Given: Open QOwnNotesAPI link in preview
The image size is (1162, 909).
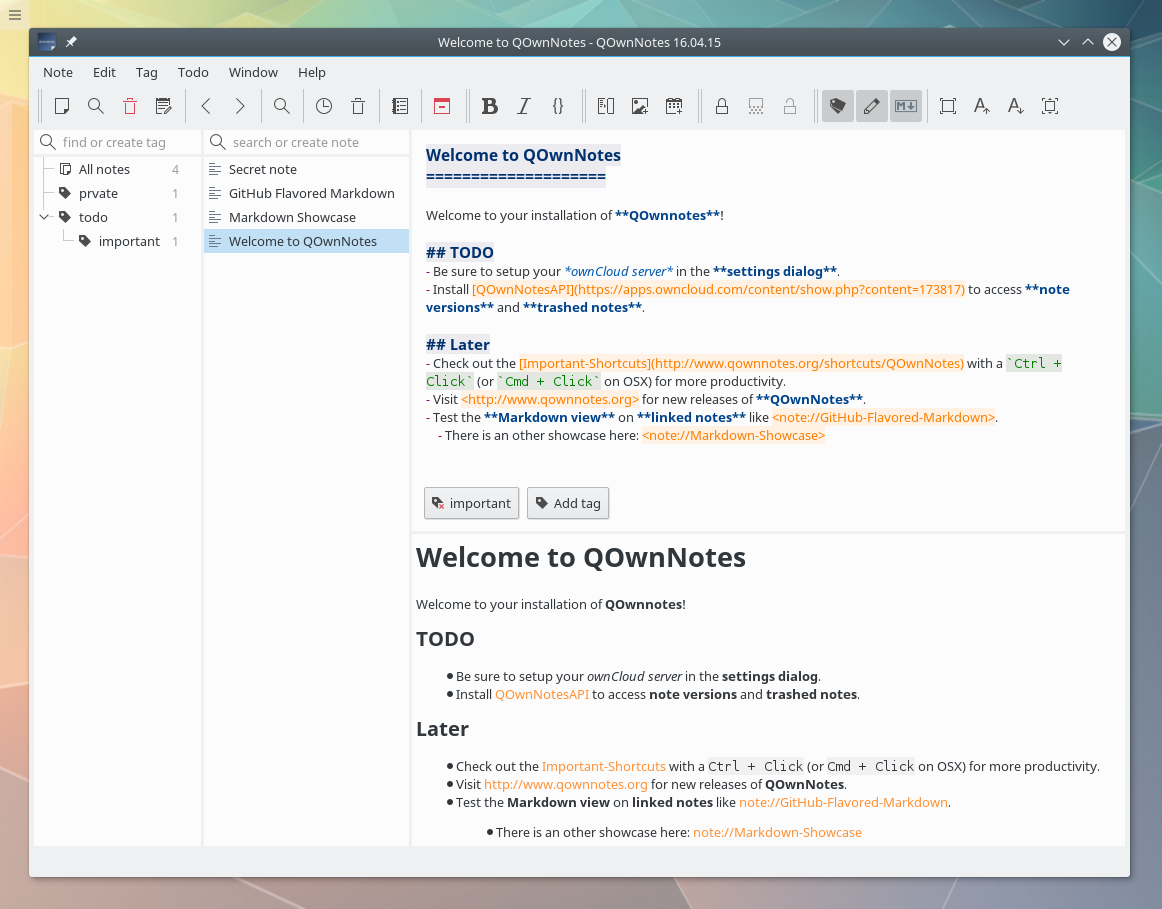Looking at the screenshot, I should click(542, 694).
